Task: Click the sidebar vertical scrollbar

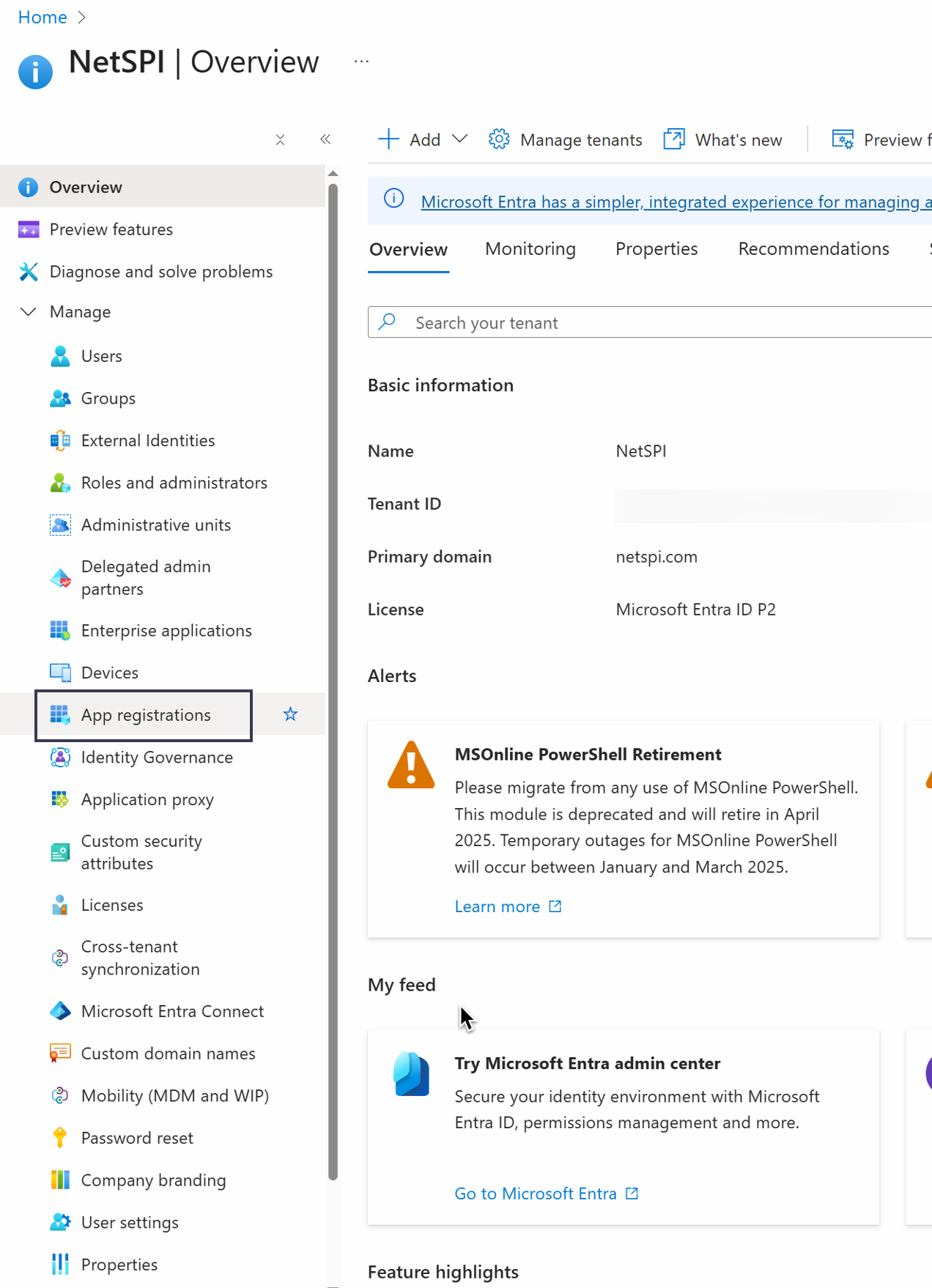Action: (333, 681)
